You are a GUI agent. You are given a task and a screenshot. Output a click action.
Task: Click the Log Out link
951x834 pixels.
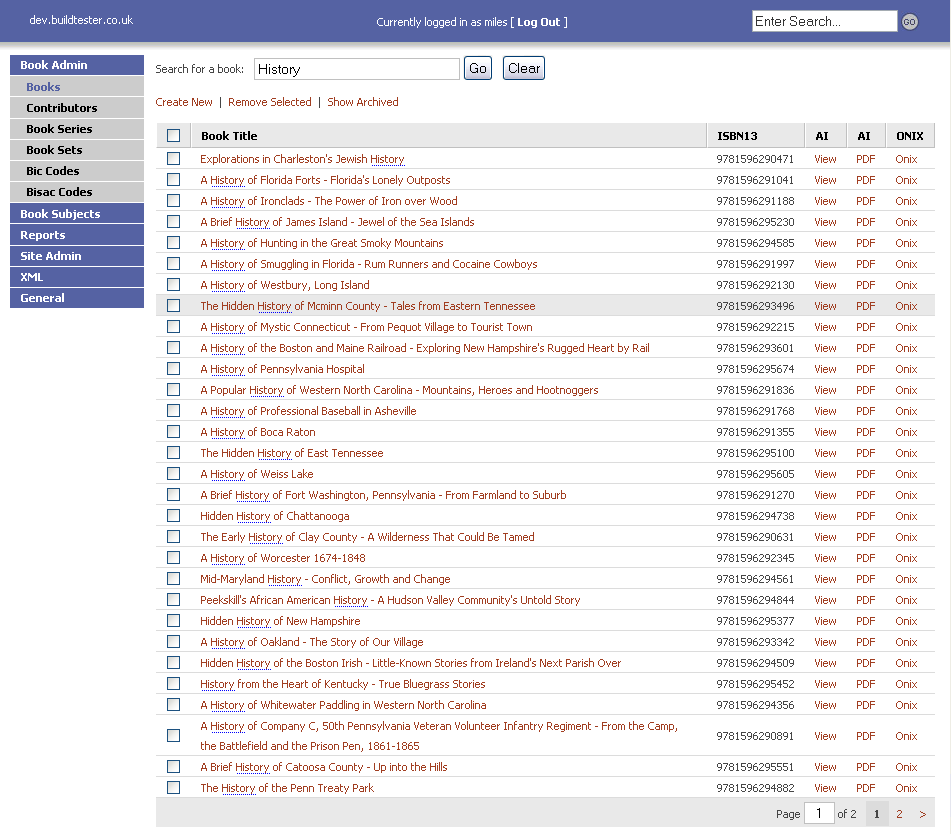click(539, 22)
